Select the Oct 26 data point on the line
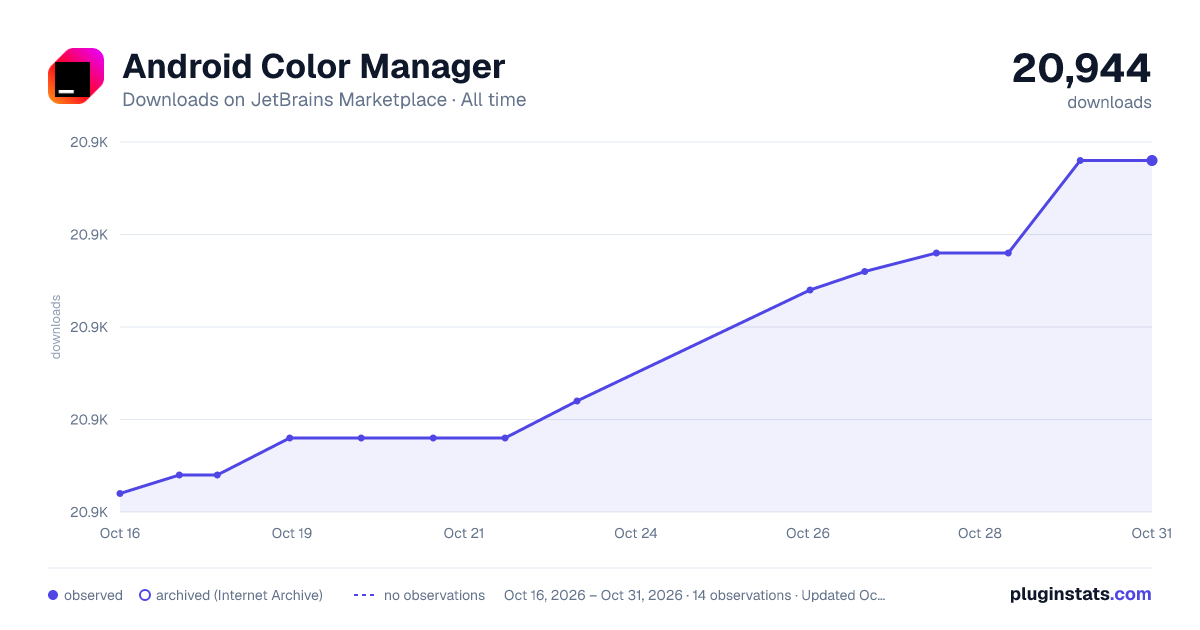 point(810,290)
